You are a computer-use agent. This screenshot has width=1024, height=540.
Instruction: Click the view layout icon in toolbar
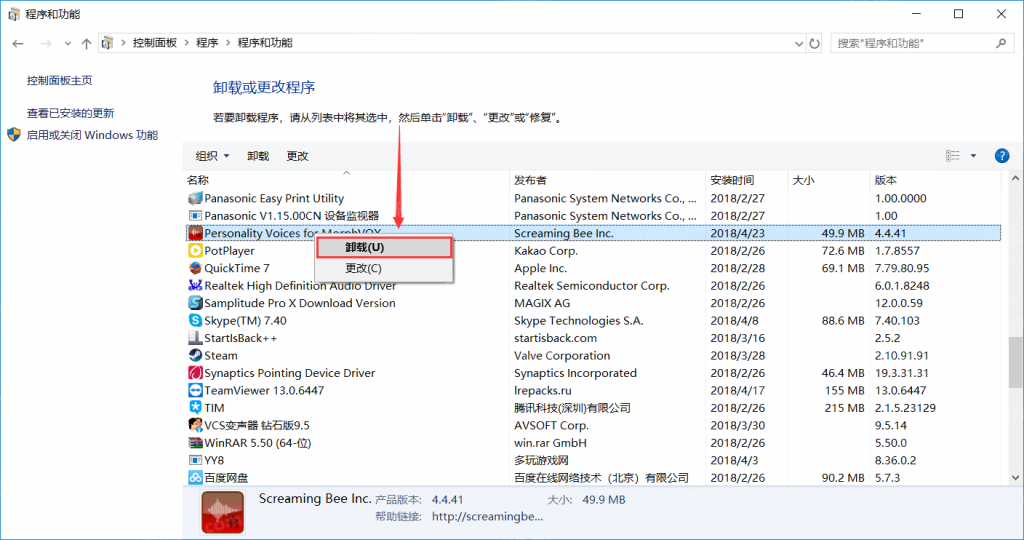(x=953, y=155)
